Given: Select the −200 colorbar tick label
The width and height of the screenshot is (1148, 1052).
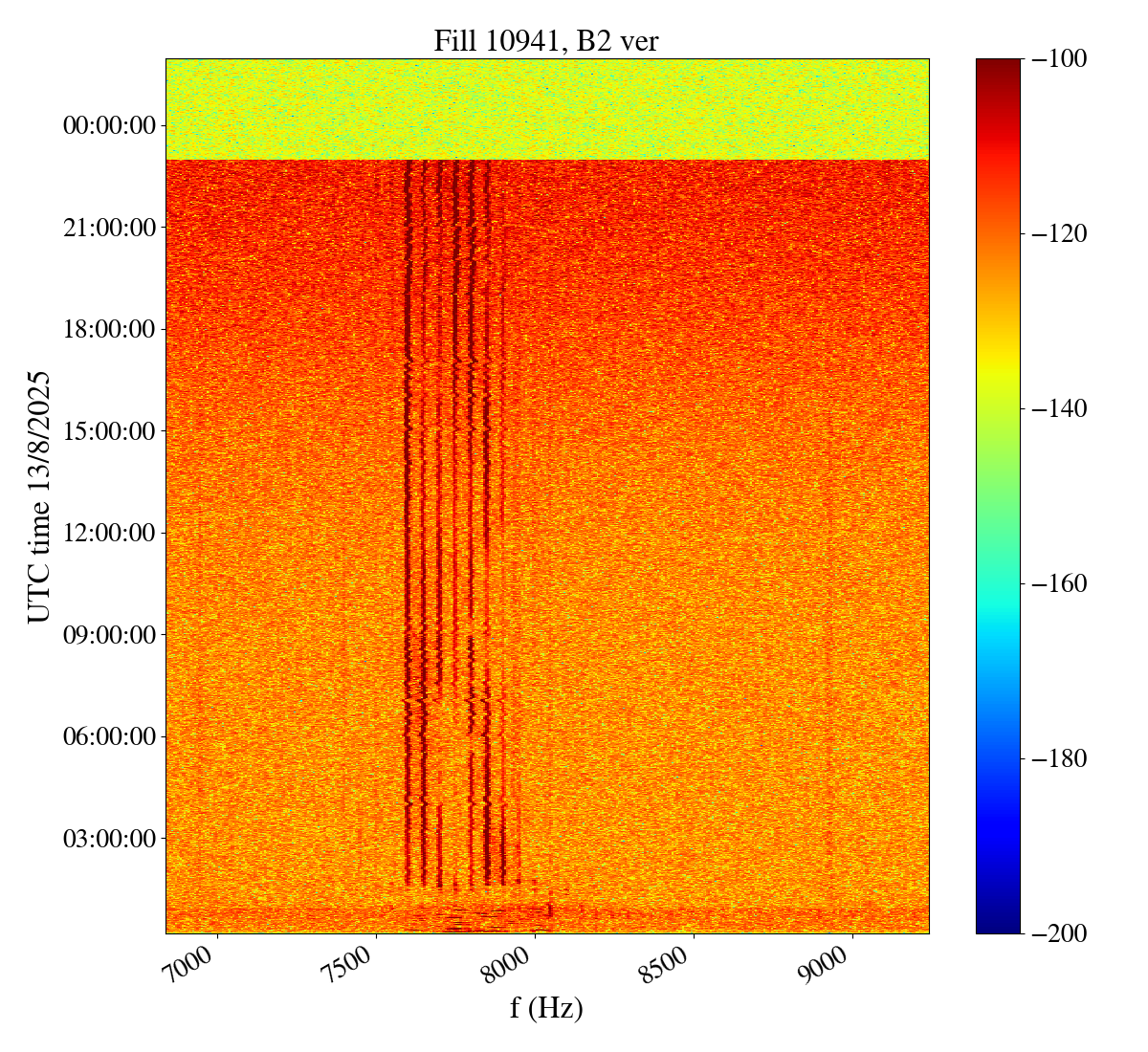Looking at the screenshot, I should click(x=1060, y=933).
